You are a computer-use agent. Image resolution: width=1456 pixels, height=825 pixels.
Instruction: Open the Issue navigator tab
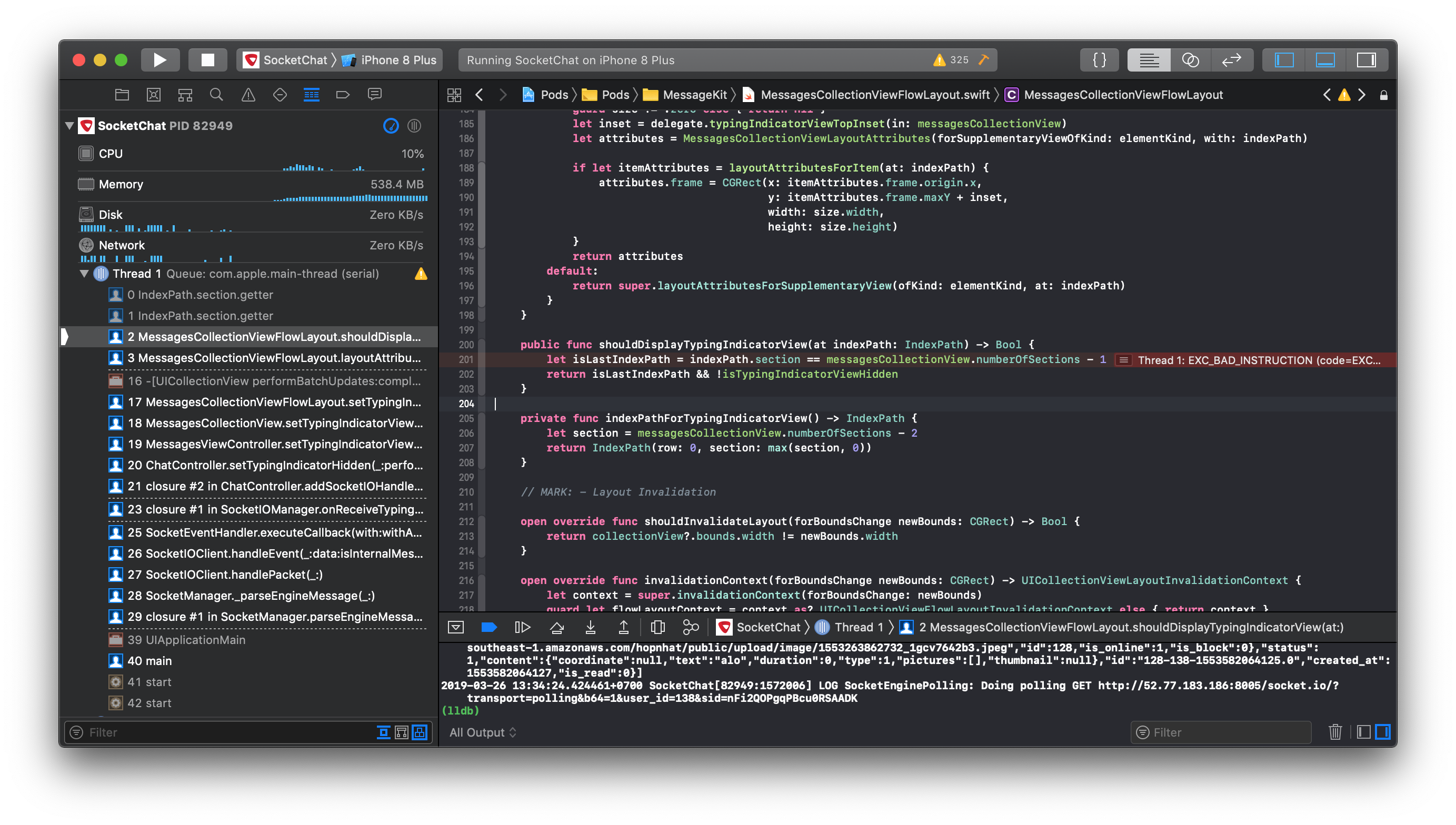[x=248, y=94]
